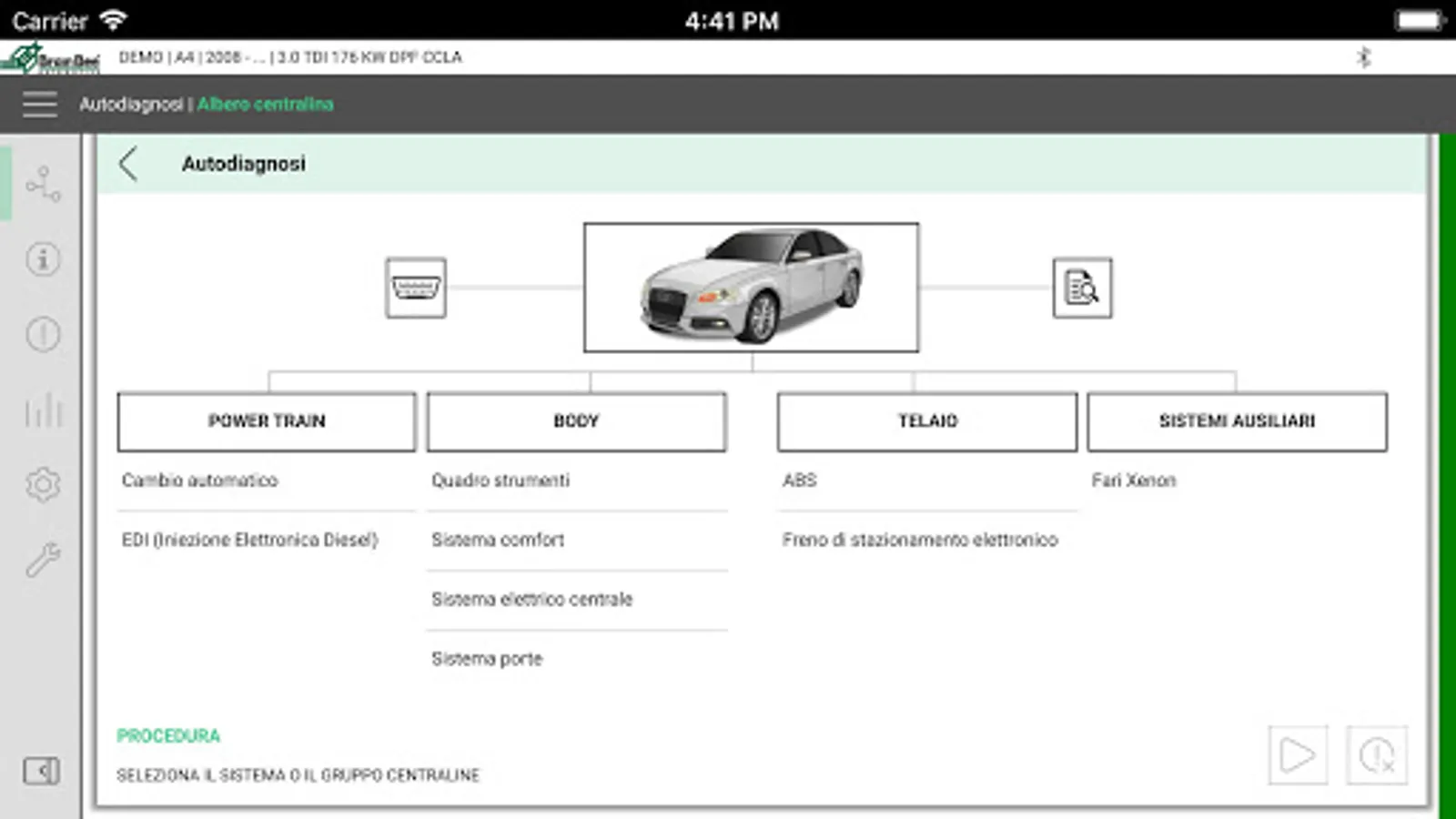The height and width of the screenshot is (819, 1456).
Task: Click the Wi-Fi status icon
Action: (x=114, y=19)
